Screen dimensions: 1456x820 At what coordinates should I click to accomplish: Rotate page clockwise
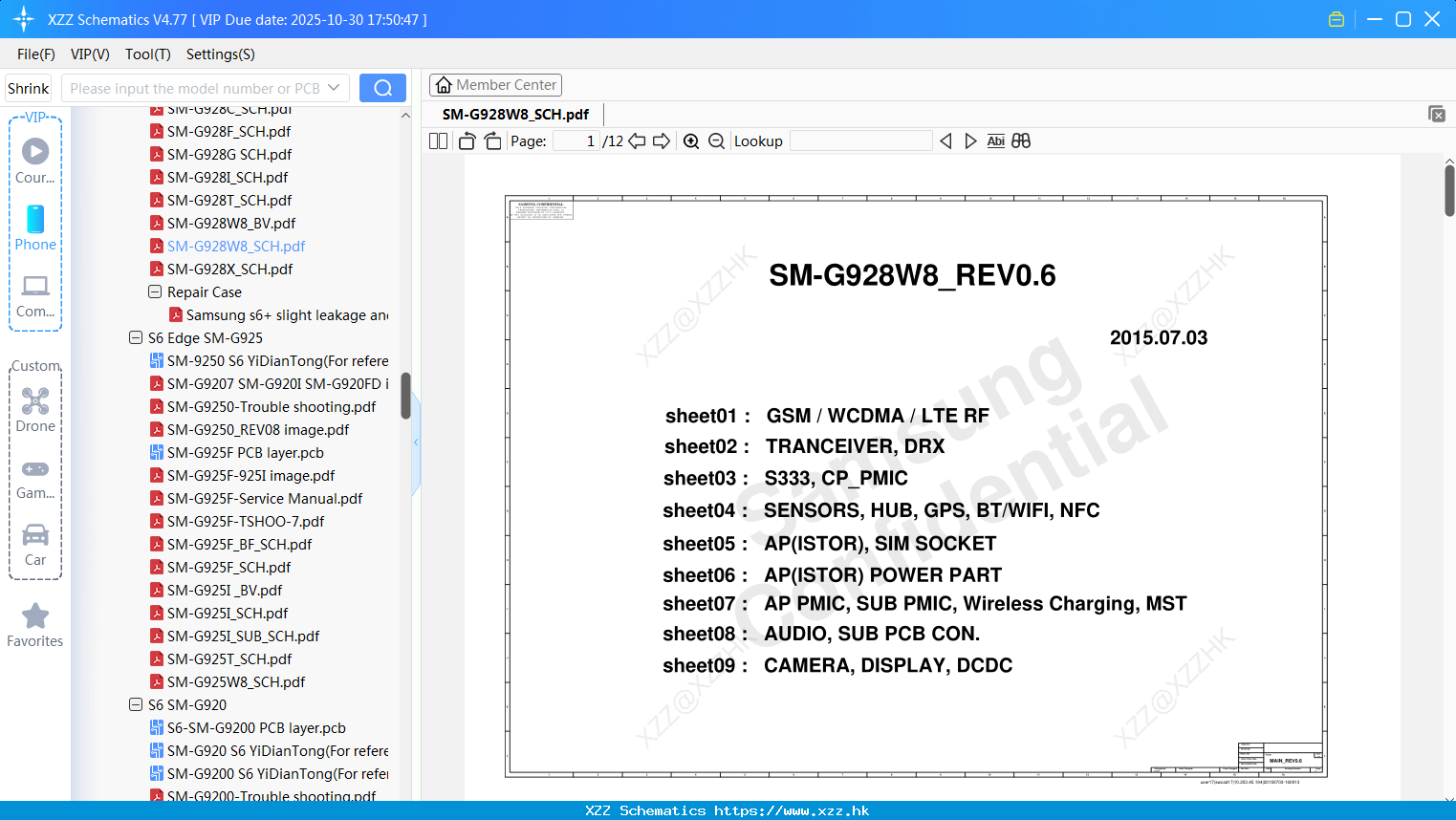492,140
